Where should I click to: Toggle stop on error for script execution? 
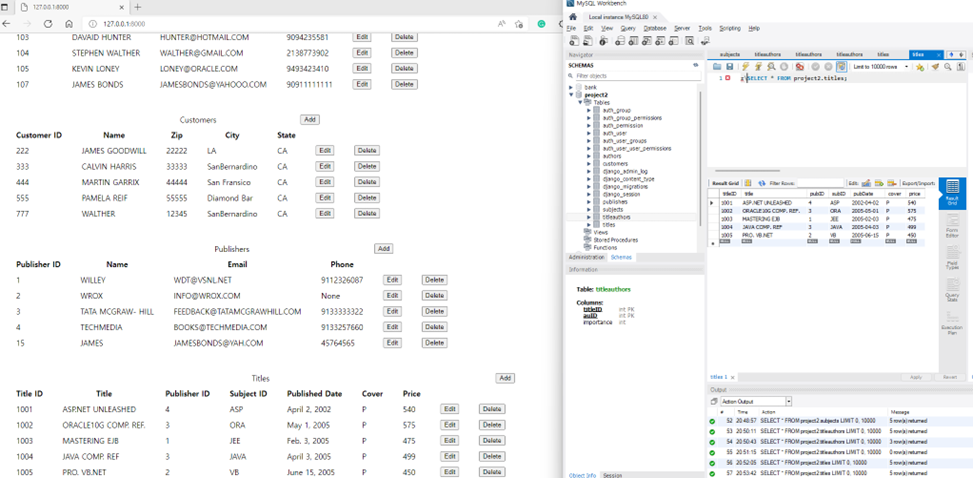click(800, 66)
